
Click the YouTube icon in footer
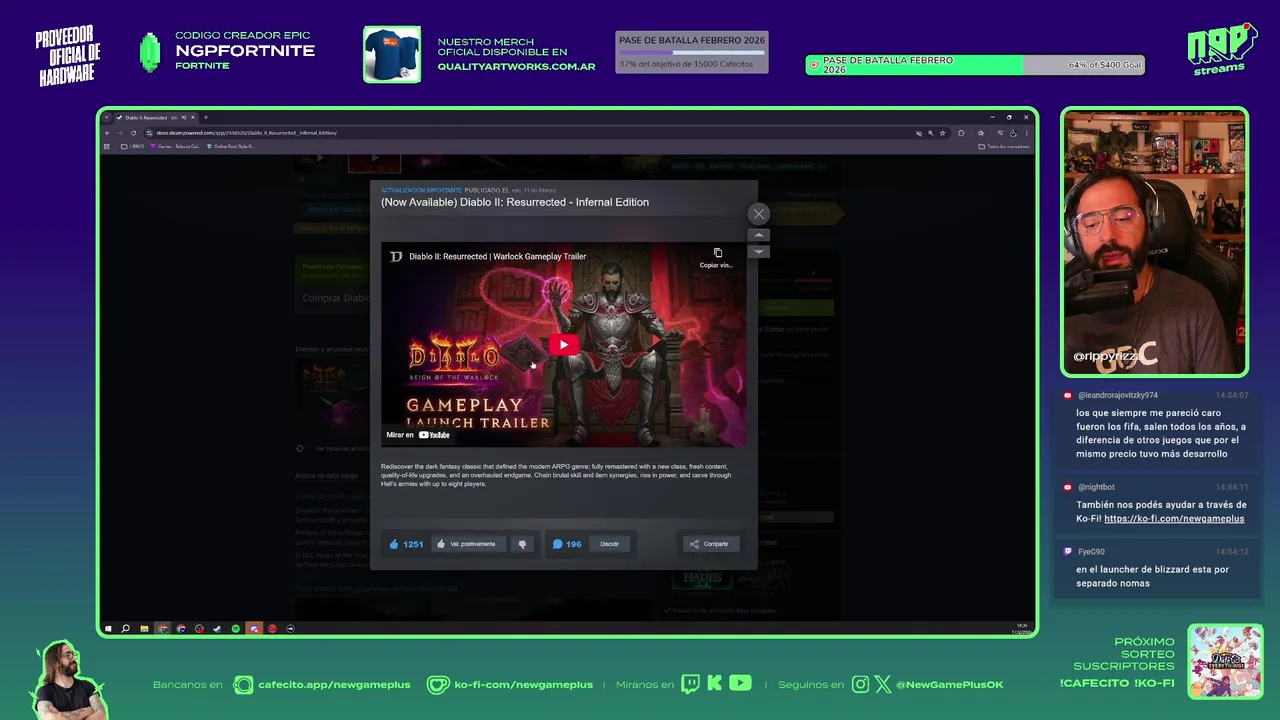740,684
